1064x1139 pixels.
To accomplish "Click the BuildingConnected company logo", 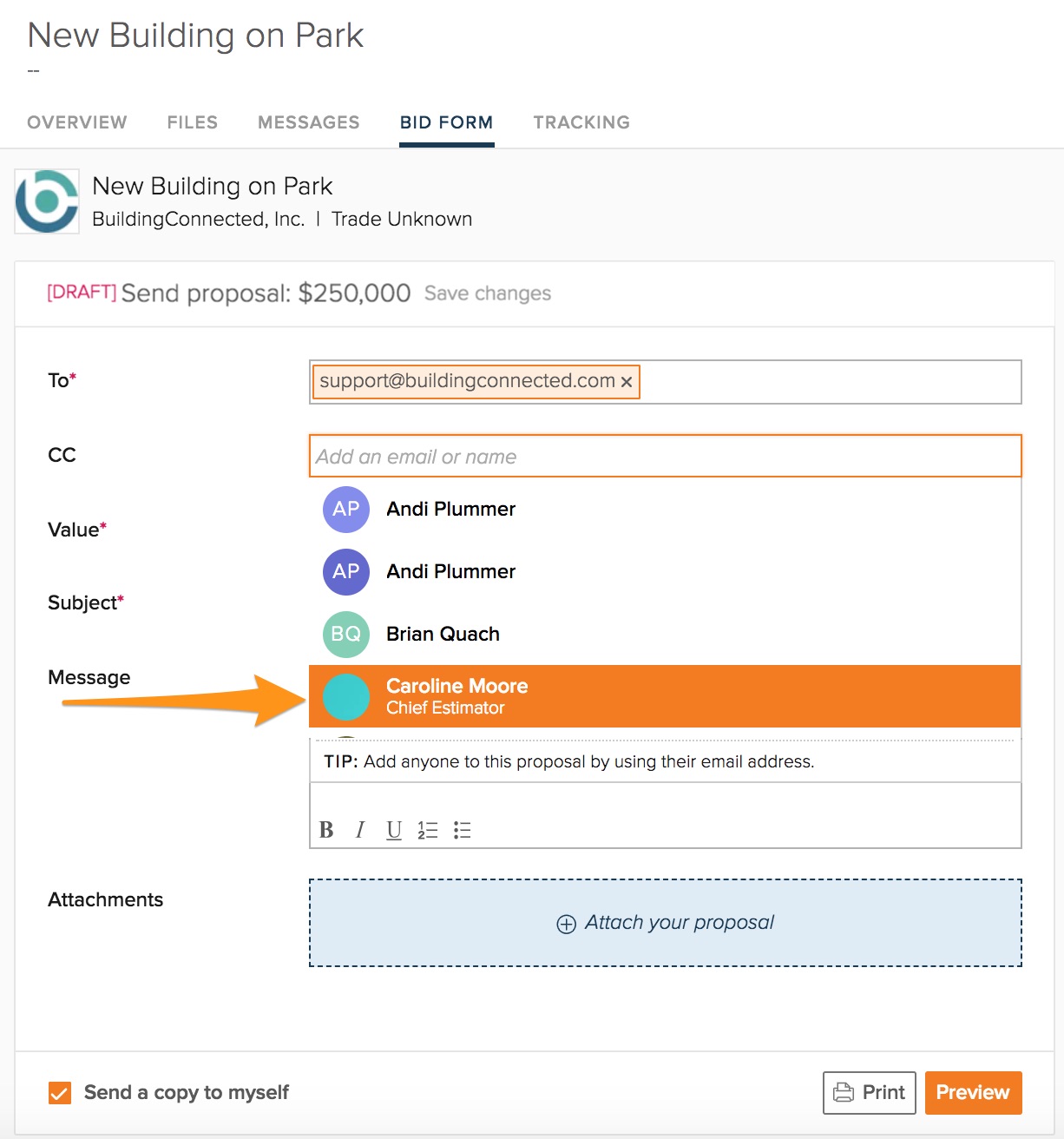I will (47, 201).
